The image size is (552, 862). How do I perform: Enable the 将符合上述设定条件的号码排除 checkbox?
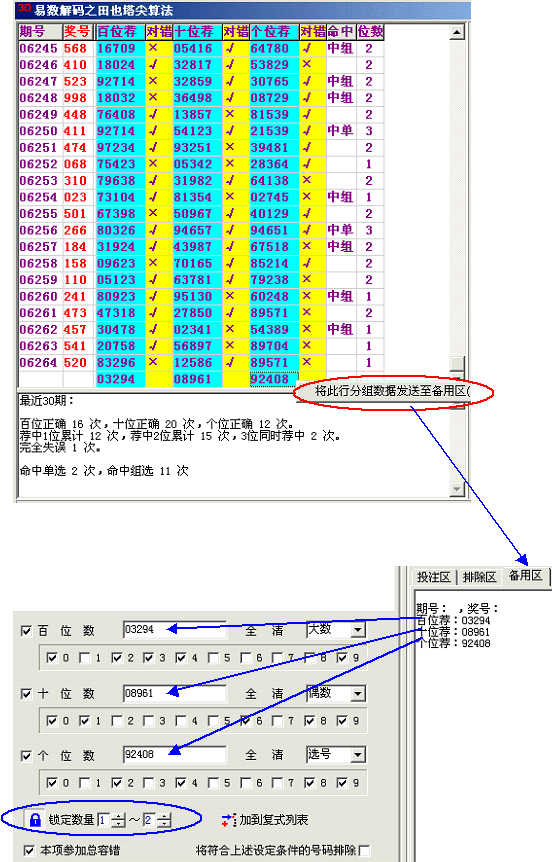[x=363, y=850]
